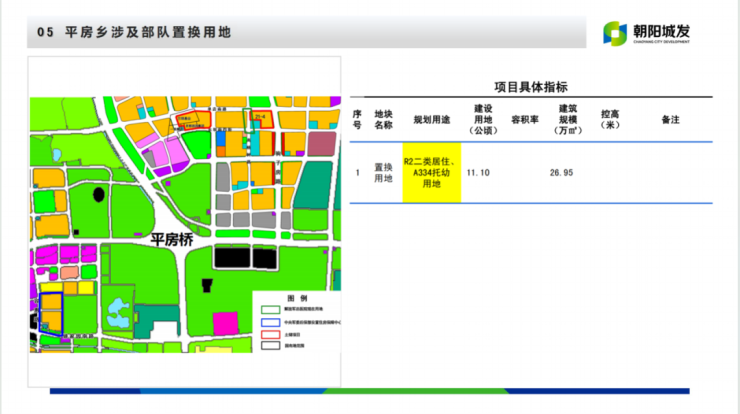This screenshot has width=740, height=414.
Task: Click the 规划用途 column header
Action: click(x=432, y=119)
